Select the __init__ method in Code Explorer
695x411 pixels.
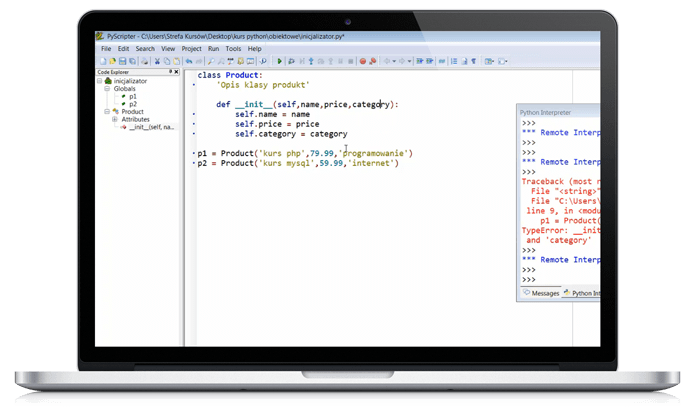152,127
